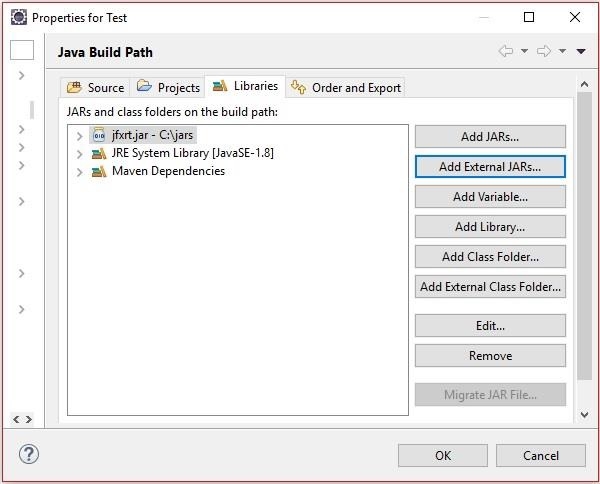Select the Maven Dependencies entry
Image resolution: width=600 pixels, height=484 pixels.
168,171
